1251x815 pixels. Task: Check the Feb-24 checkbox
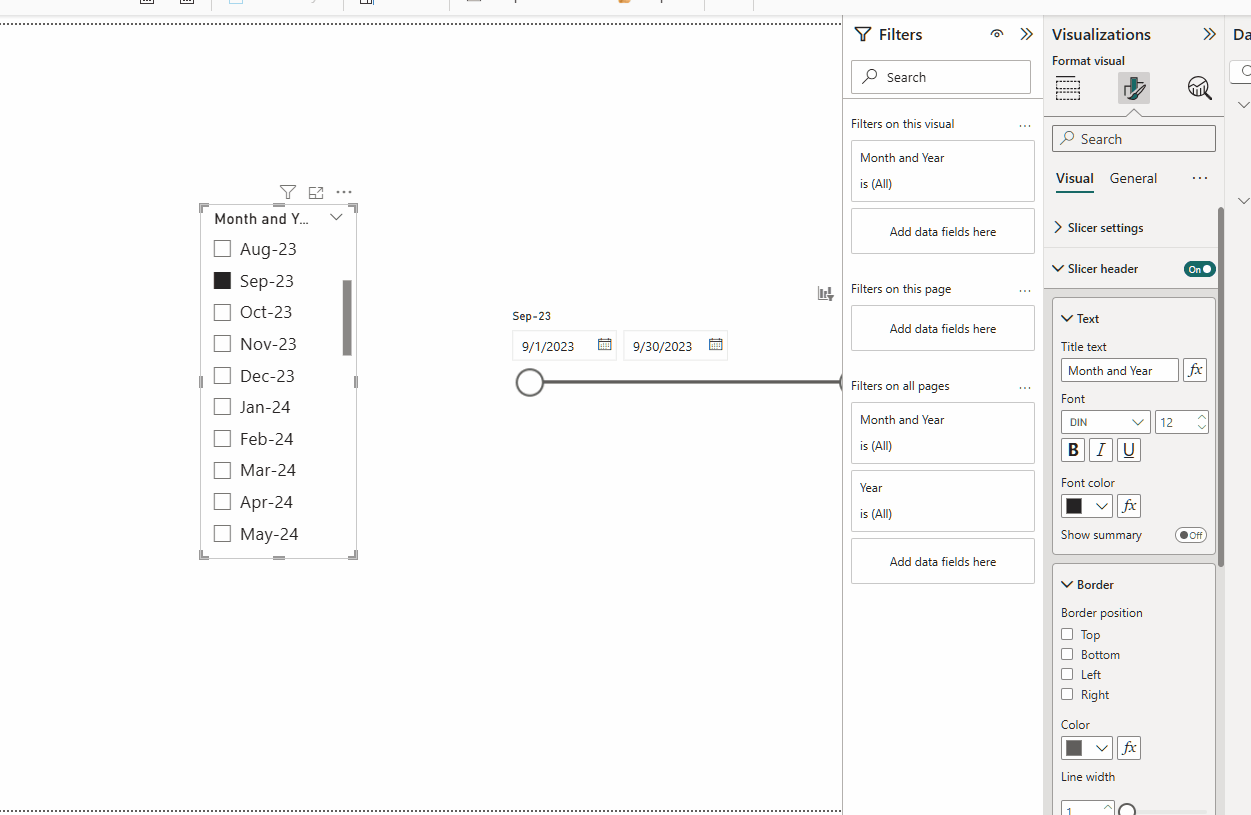[222, 438]
